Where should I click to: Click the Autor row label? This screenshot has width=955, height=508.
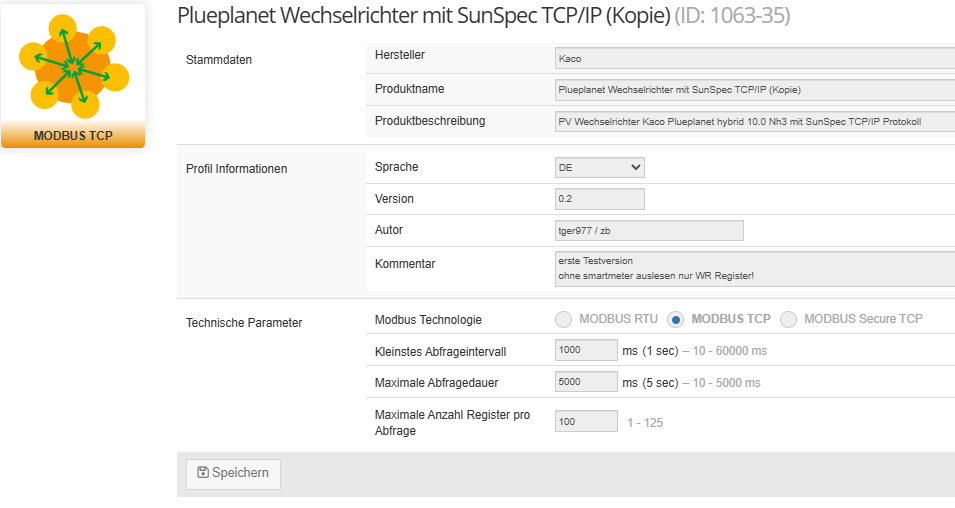coord(389,230)
